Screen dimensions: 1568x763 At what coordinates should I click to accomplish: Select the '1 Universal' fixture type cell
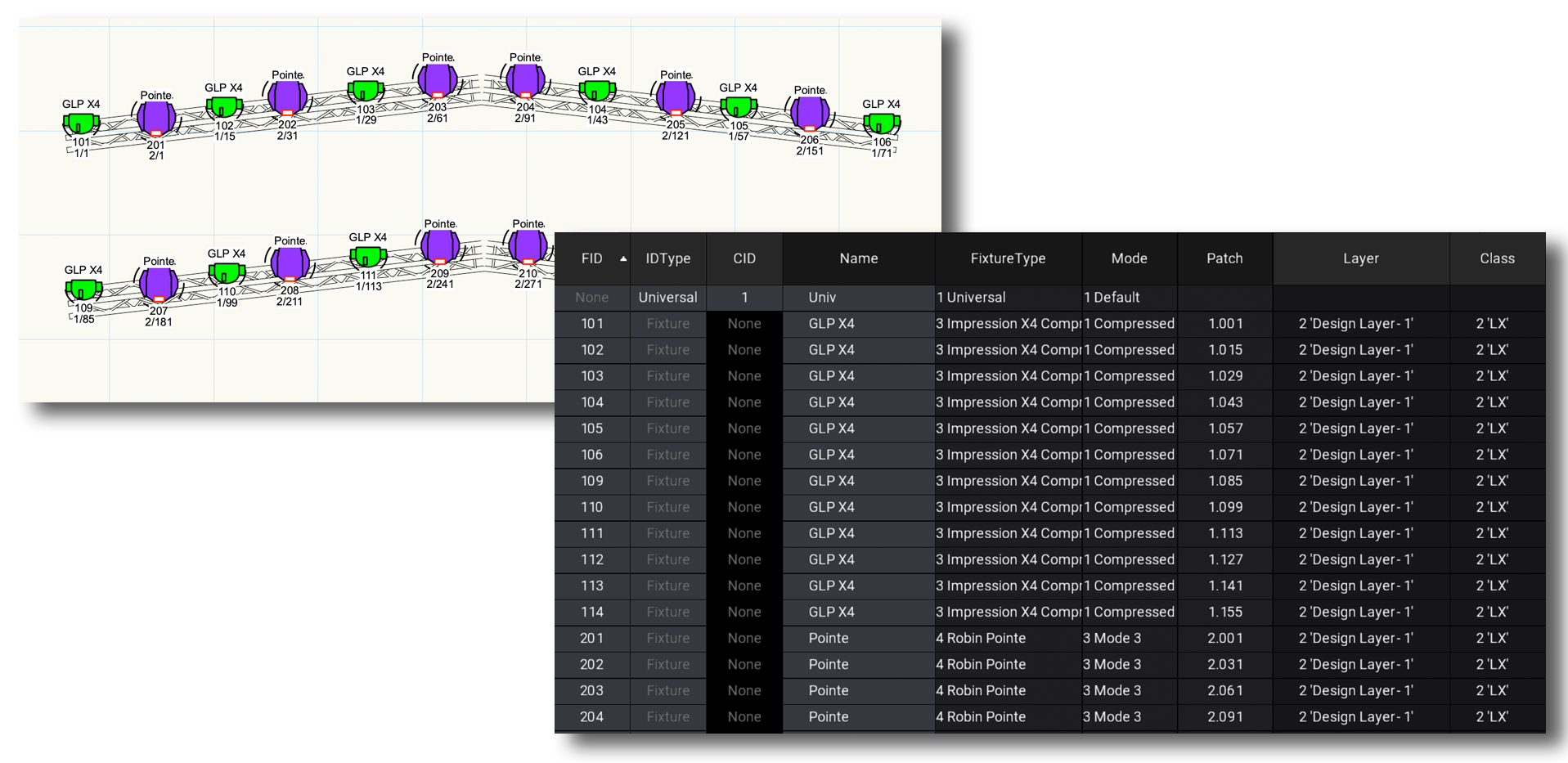point(1009,298)
